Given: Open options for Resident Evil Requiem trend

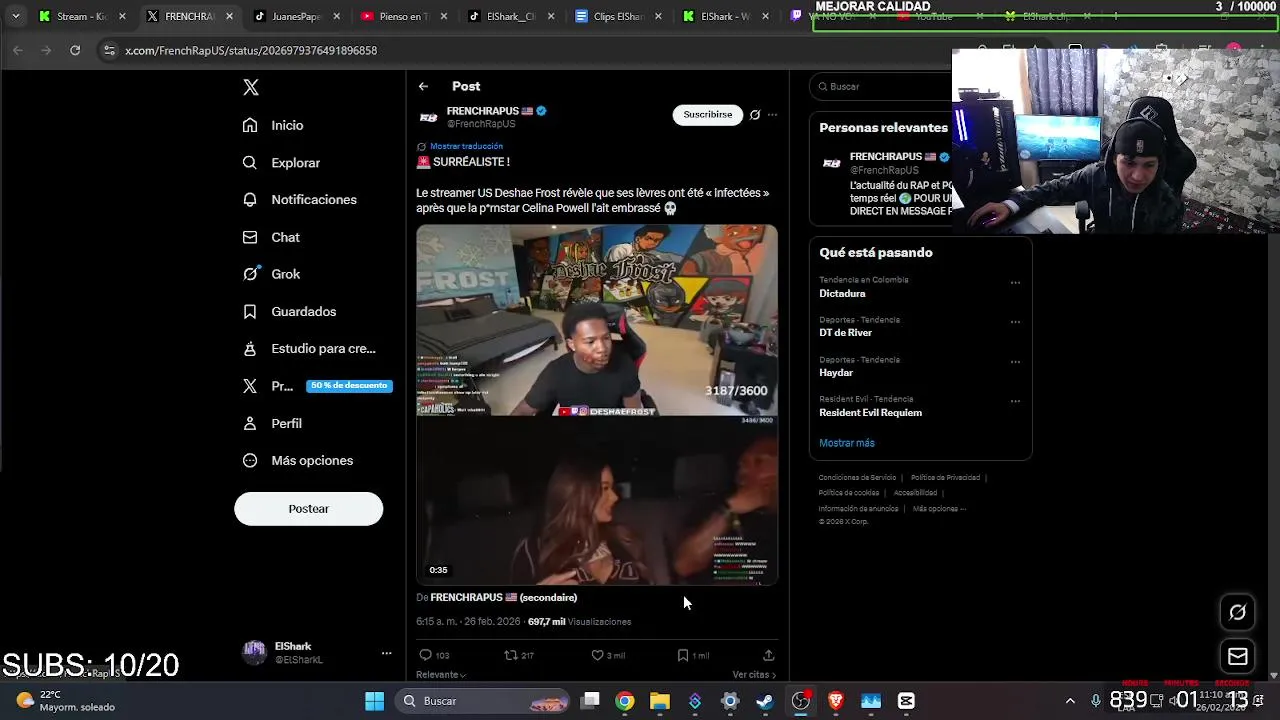Looking at the screenshot, I should click(x=1015, y=401).
